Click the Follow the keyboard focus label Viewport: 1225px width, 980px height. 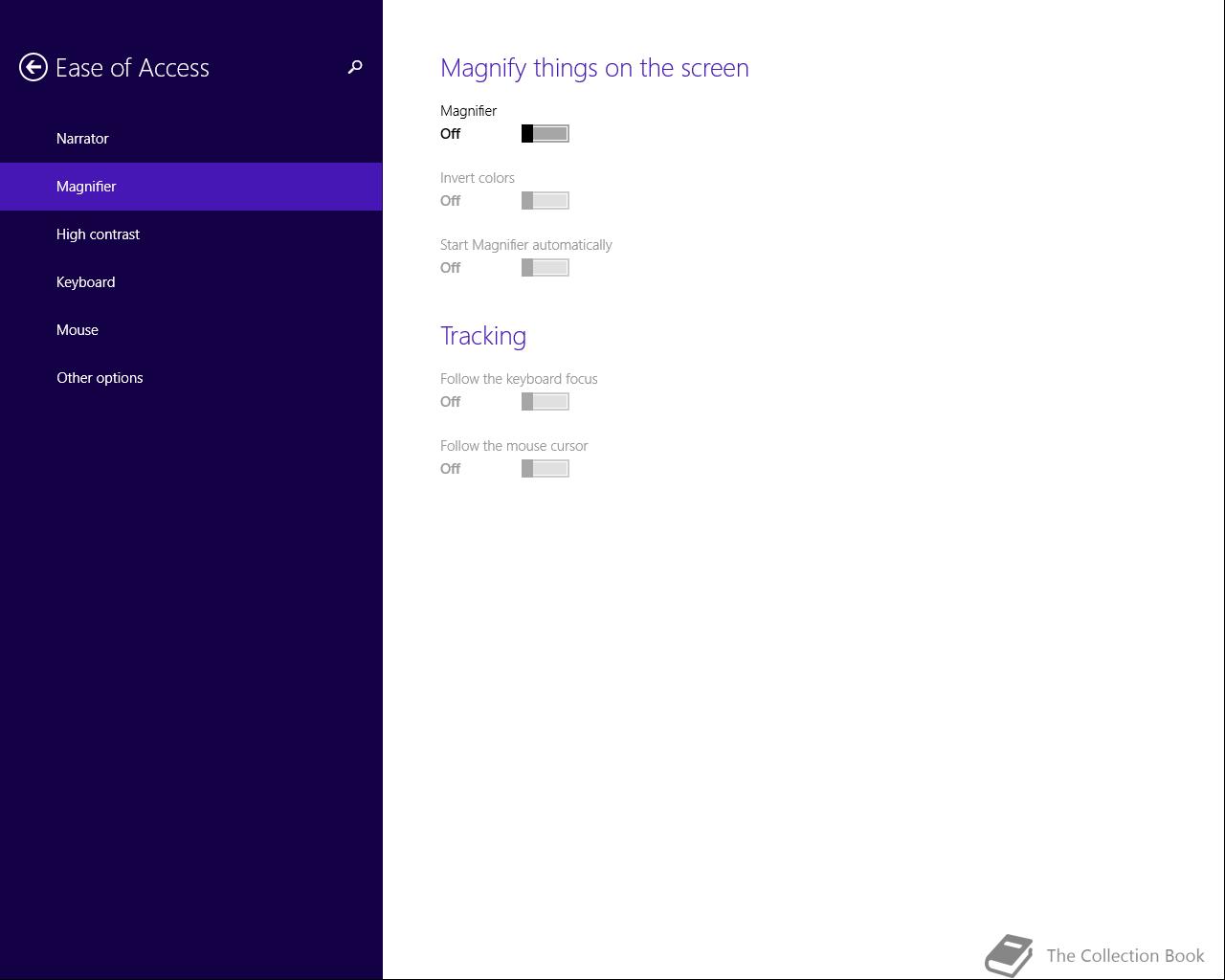(x=519, y=379)
